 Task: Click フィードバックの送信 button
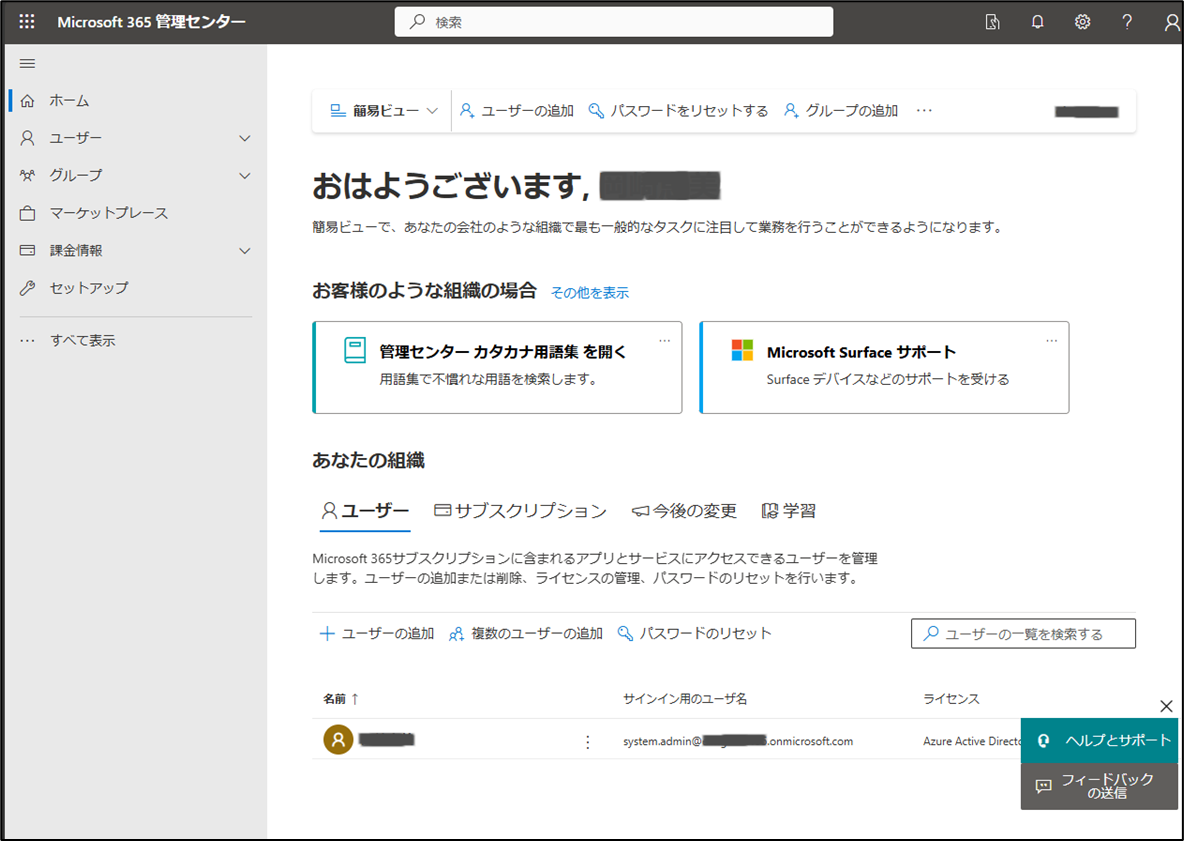(1099, 787)
